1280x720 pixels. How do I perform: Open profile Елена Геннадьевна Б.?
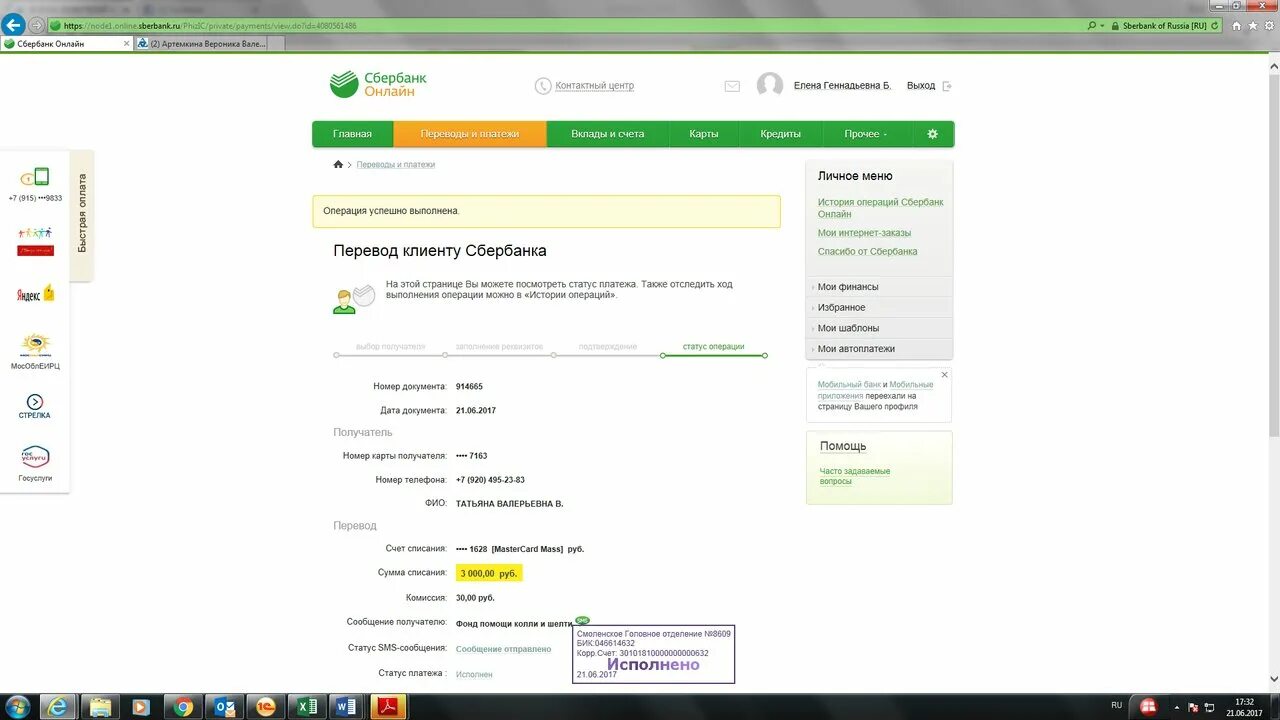pos(842,86)
